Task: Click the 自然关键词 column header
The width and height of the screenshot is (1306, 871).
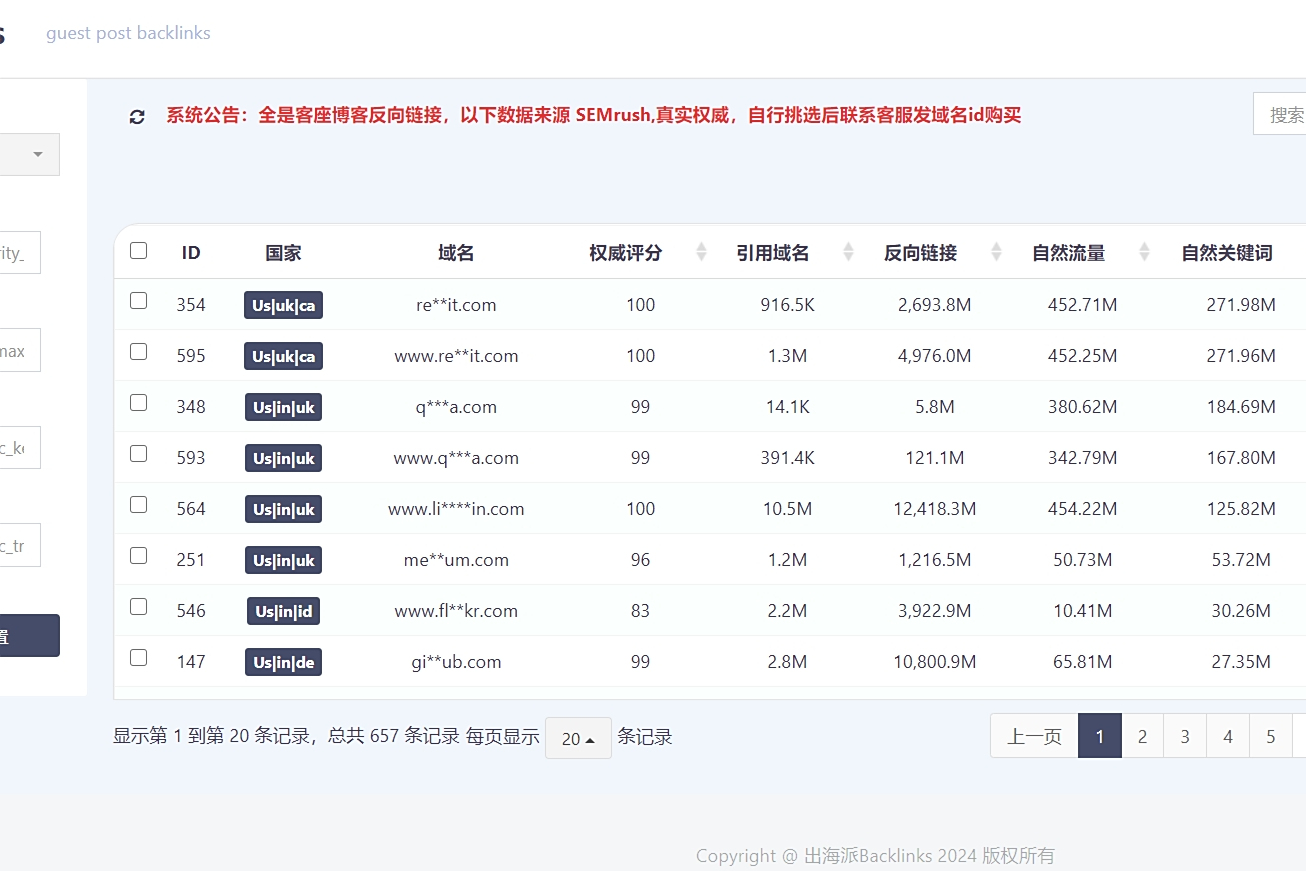Action: (x=1227, y=253)
